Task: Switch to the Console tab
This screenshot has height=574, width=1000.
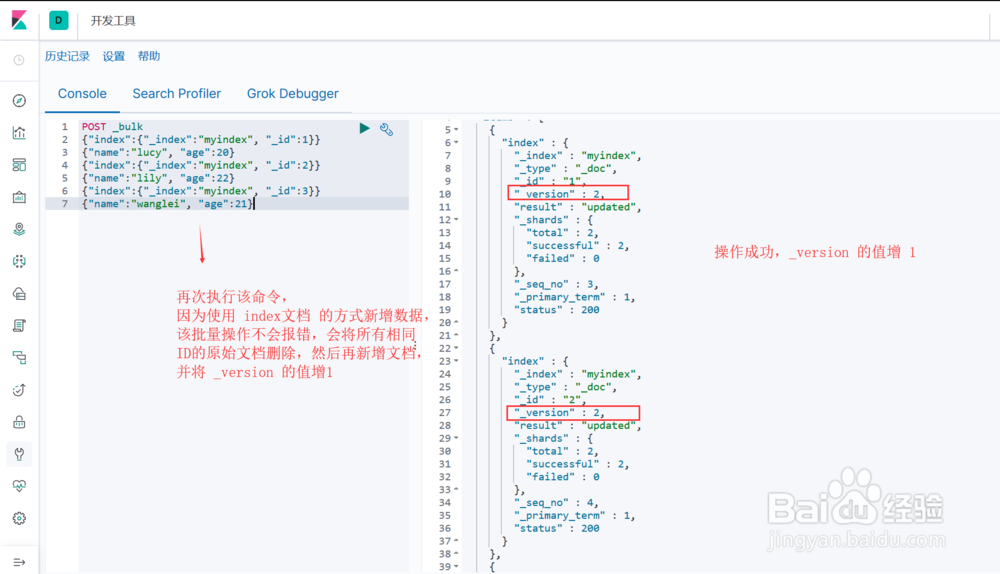Action: pyautogui.click(x=82, y=94)
